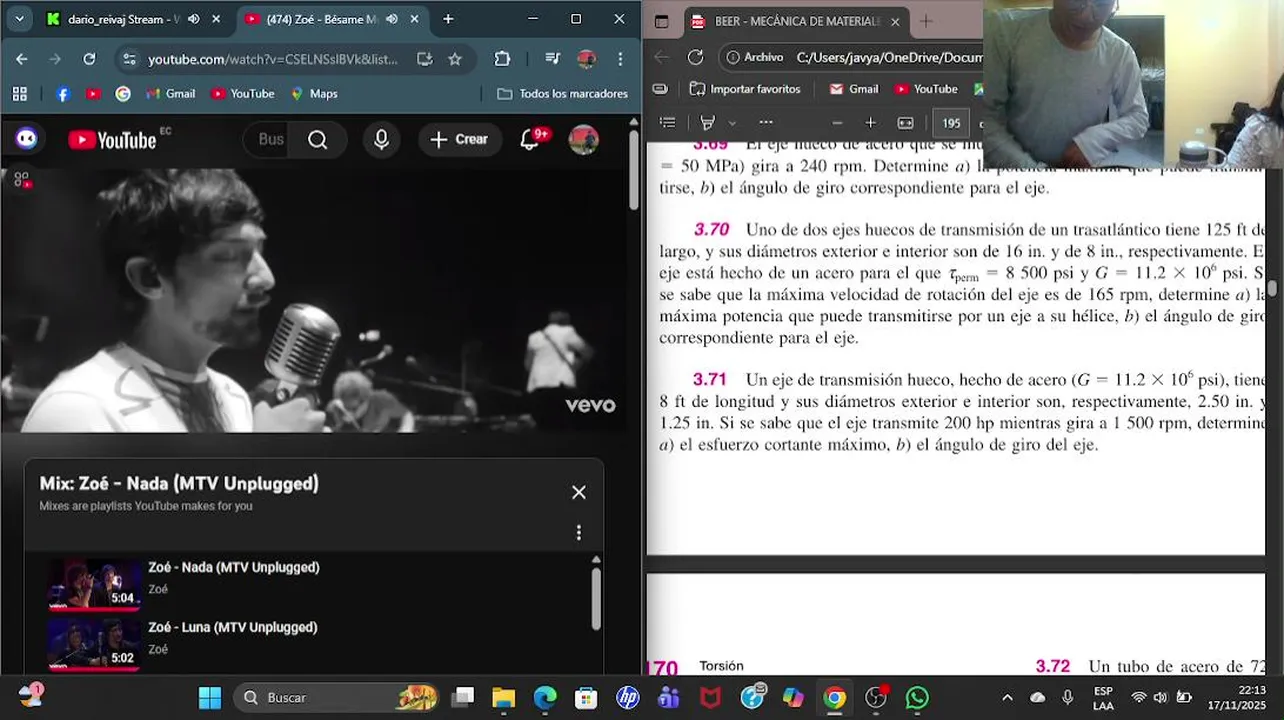Image resolution: width=1284 pixels, height=720 pixels.
Task: Open Gmail favorite in Edge
Action: click(854, 89)
